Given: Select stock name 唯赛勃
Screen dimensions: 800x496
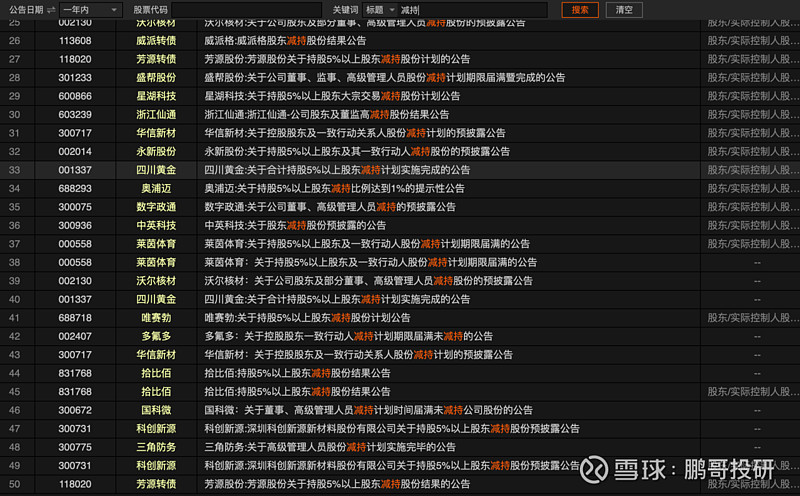Looking at the screenshot, I should click(156, 318).
